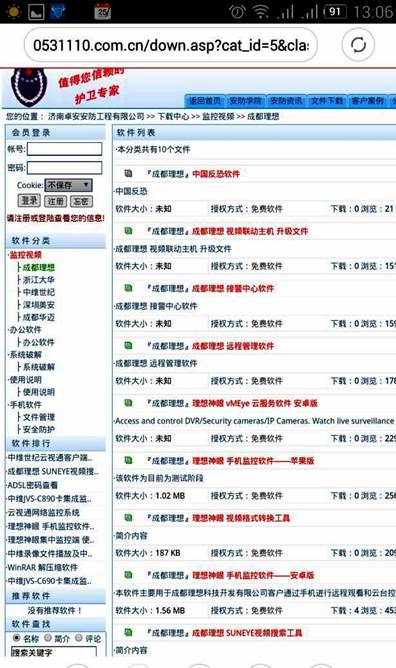The width and height of the screenshot is (396, 668).
Task: Click green icon beside vMEye 云服务软件
Action: coord(128,403)
